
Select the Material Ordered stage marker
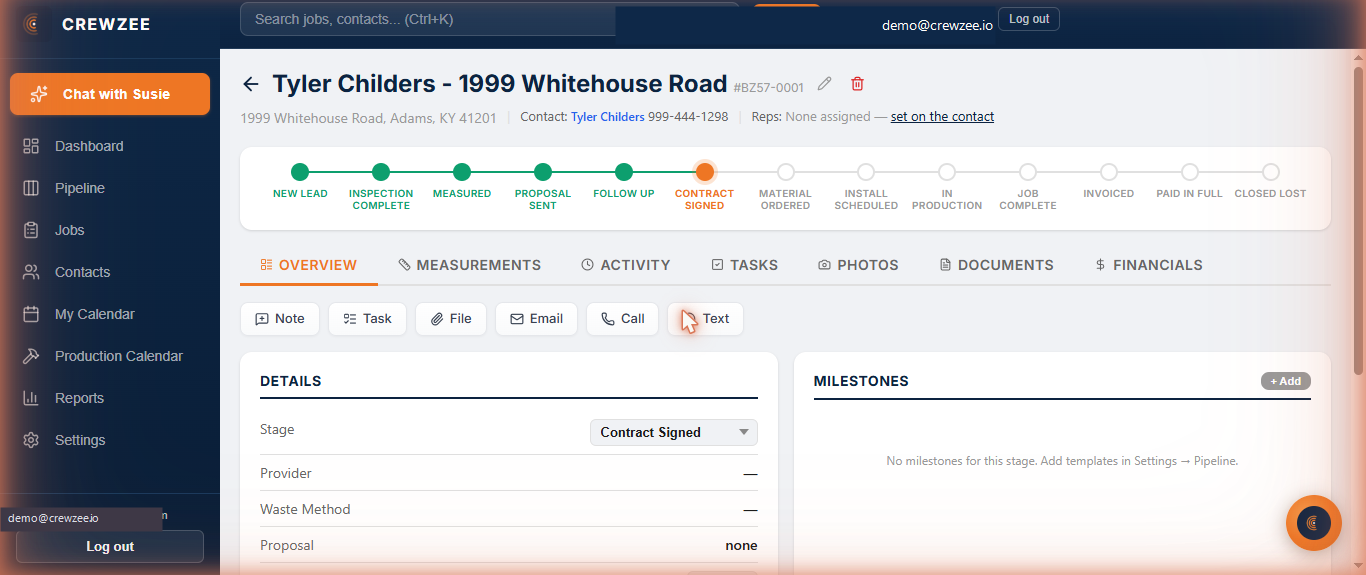(786, 172)
